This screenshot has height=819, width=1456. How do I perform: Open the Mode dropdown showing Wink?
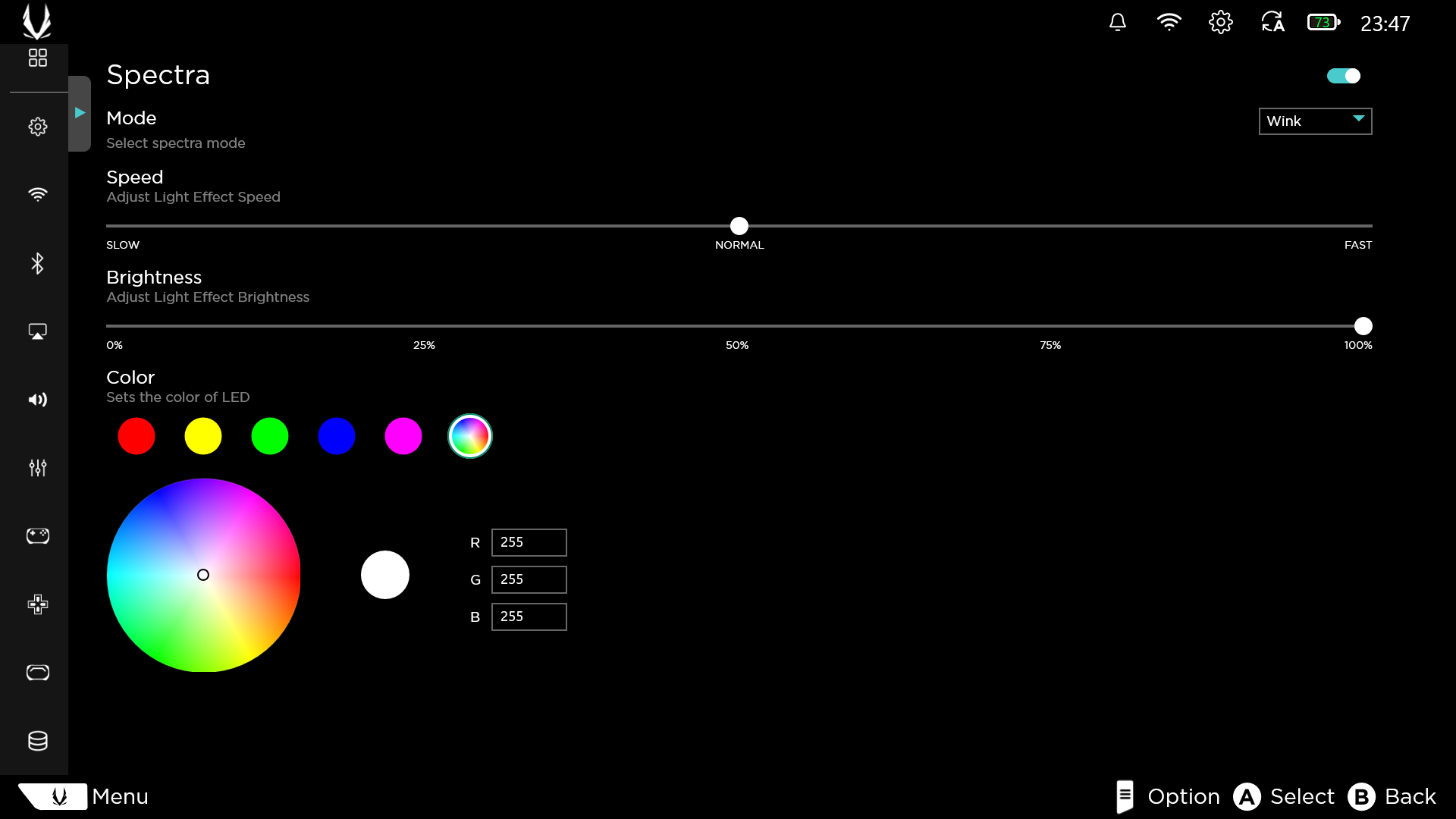pyautogui.click(x=1316, y=121)
